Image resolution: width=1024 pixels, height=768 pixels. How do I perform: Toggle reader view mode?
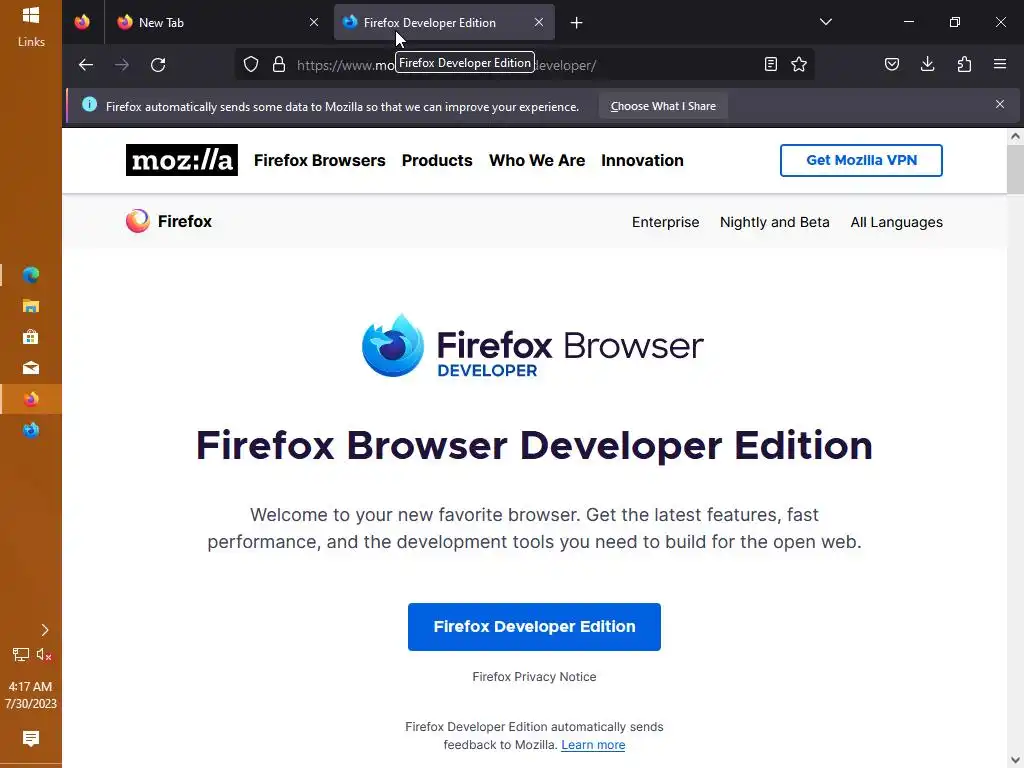coord(771,64)
